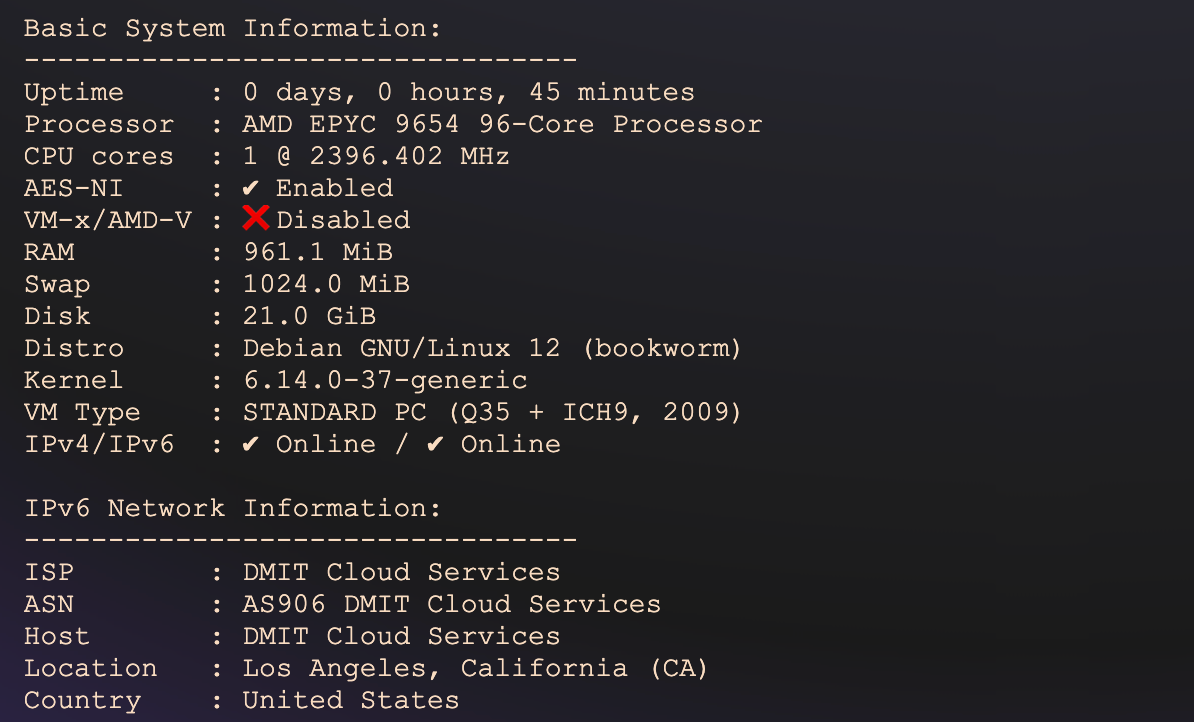Image resolution: width=1194 pixels, height=722 pixels.
Task: Click the IPv6 Network Information heading
Action: (232, 508)
